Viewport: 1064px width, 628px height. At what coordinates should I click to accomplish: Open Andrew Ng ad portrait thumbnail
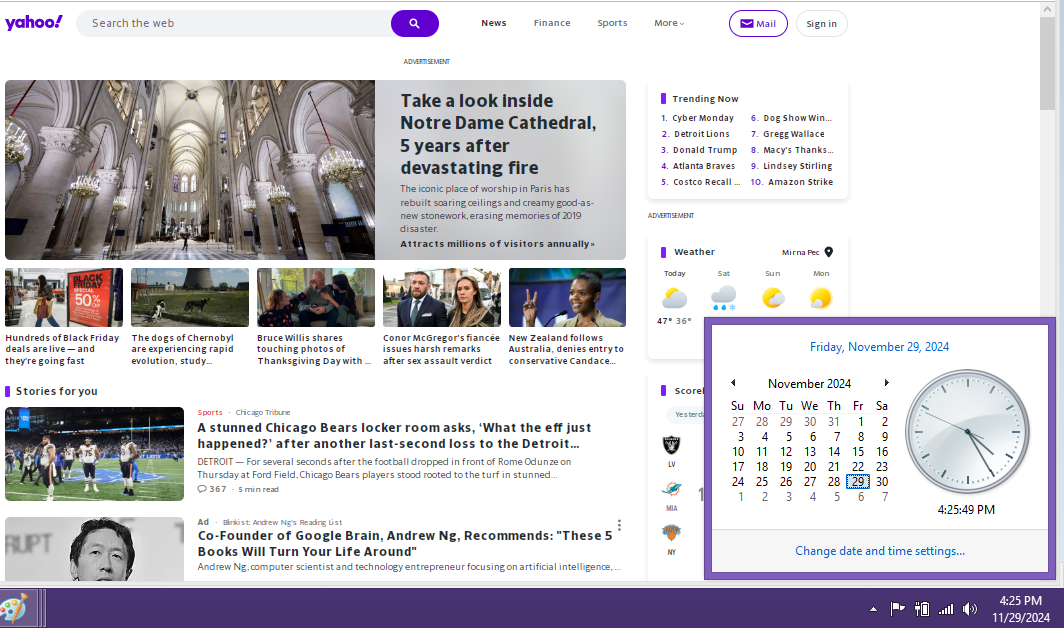click(x=94, y=549)
